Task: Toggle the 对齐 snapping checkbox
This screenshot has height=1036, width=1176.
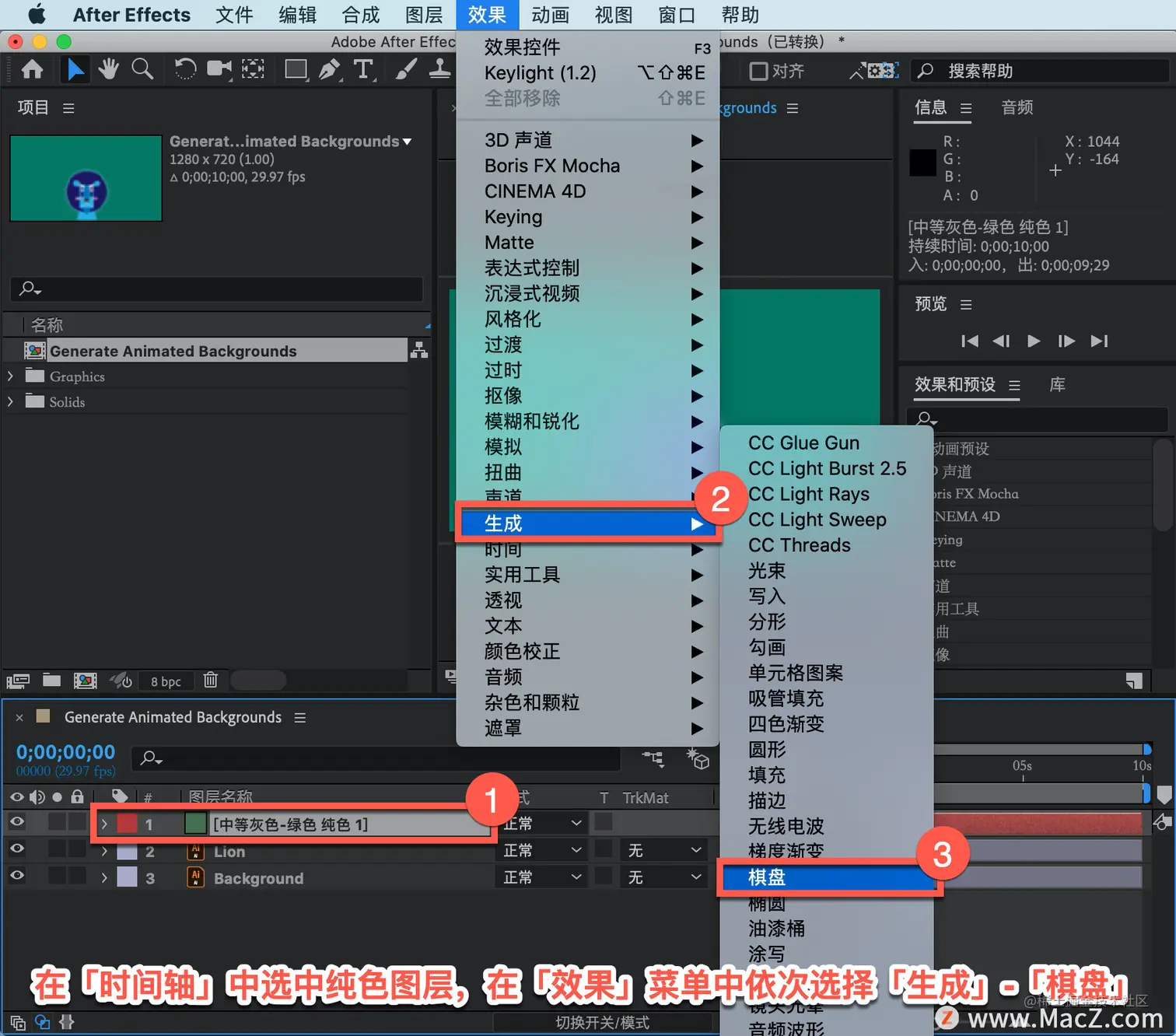Action: (x=758, y=71)
